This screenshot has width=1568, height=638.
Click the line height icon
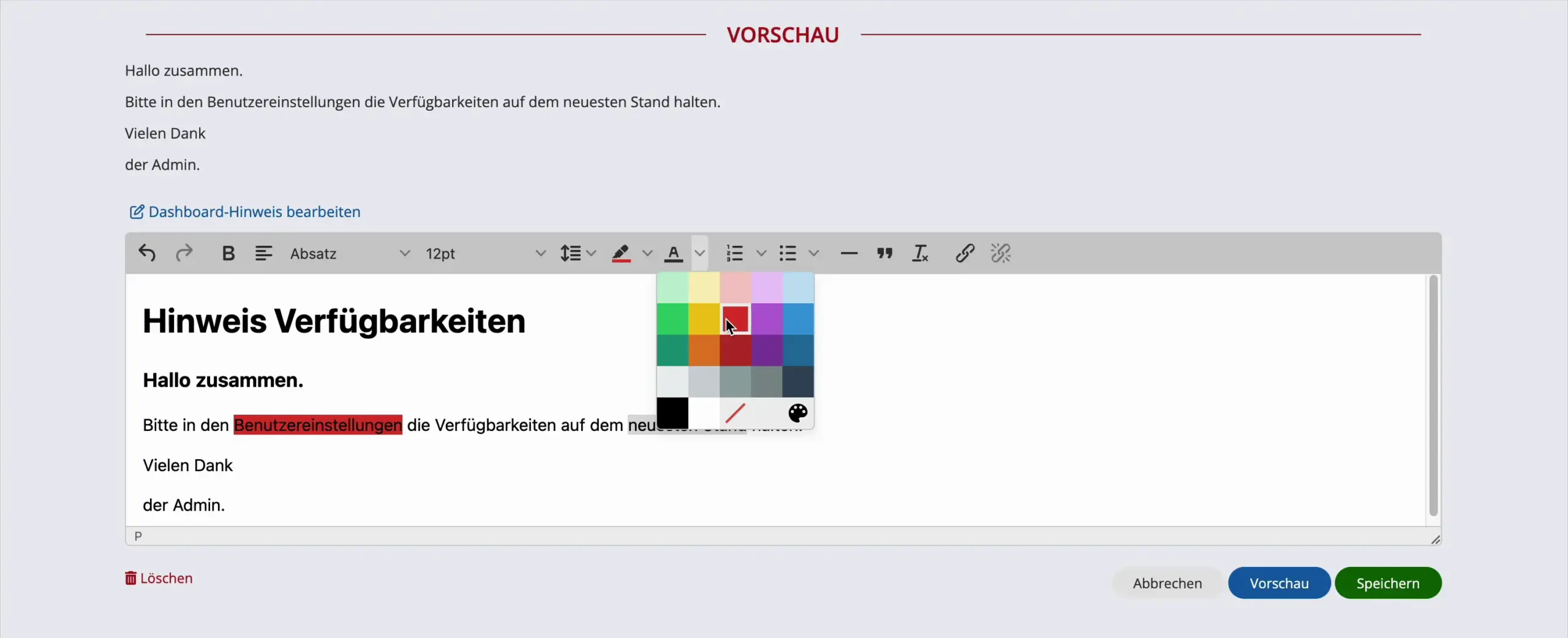570,253
